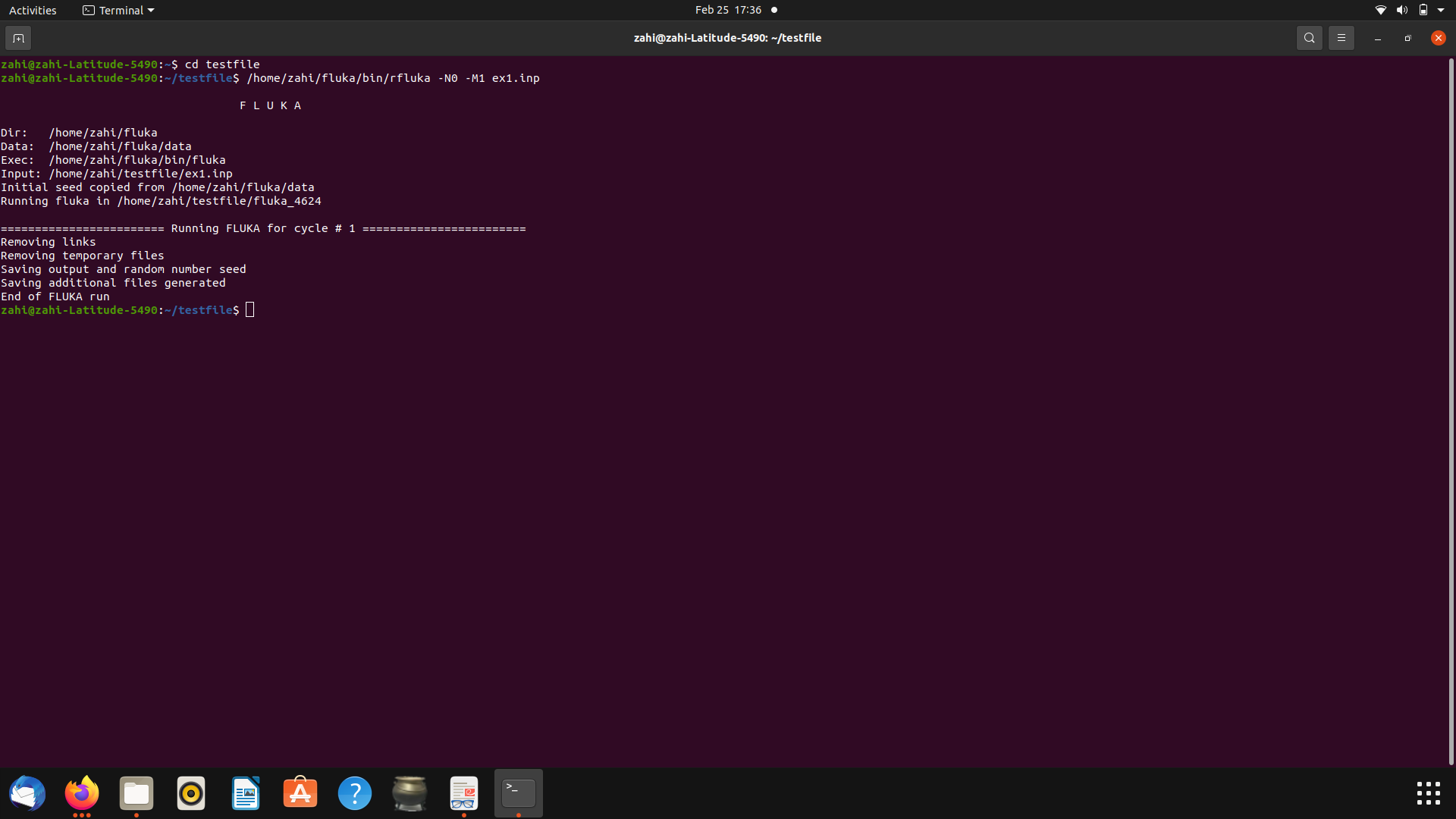The height and width of the screenshot is (819, 1456).
Task: Click the volume status icon
Action: click(1401, 10)
